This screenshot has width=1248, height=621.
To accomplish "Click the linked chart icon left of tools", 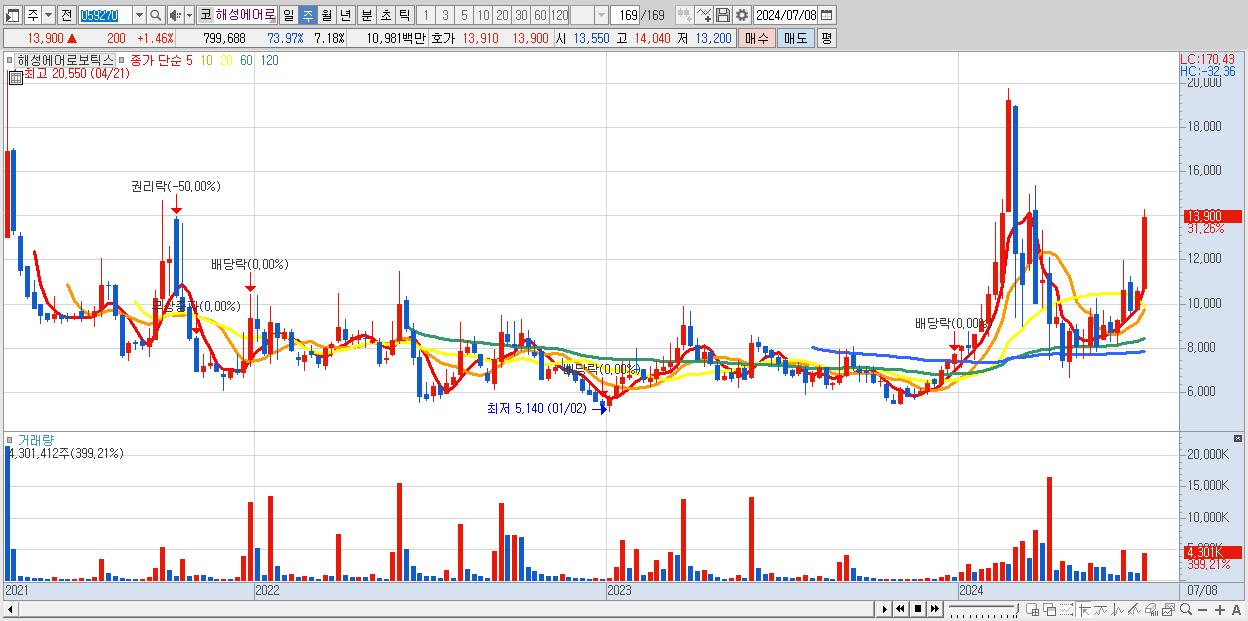I will 685,15.
